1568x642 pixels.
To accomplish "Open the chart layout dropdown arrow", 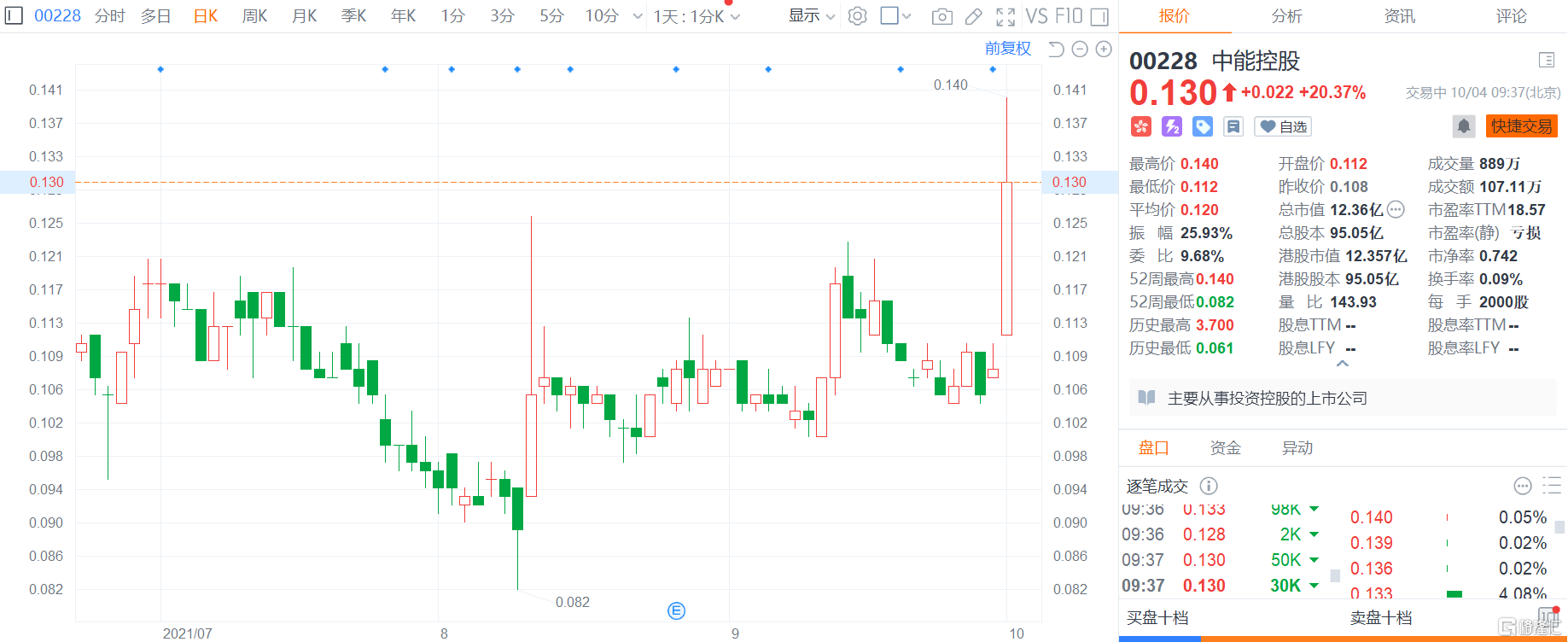I will point(906,16).
